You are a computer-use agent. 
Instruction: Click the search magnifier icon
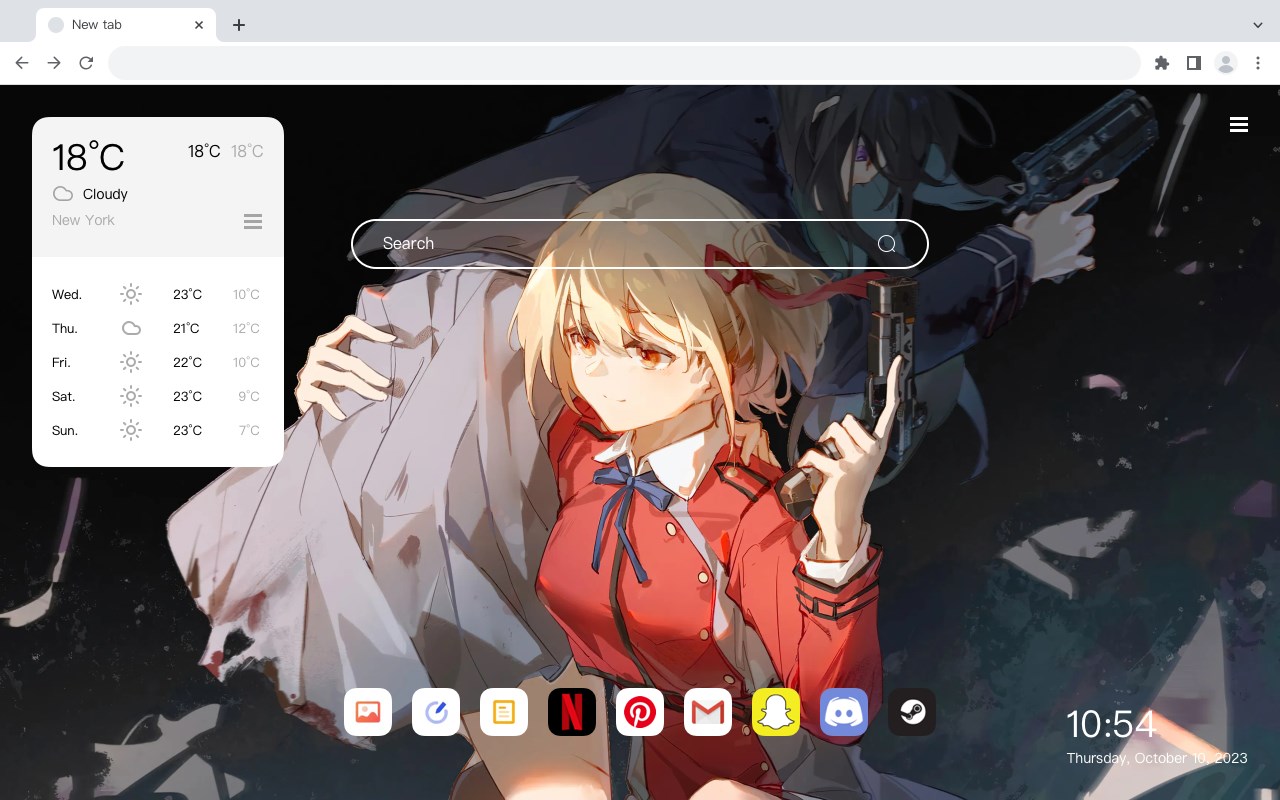(887, 244)
